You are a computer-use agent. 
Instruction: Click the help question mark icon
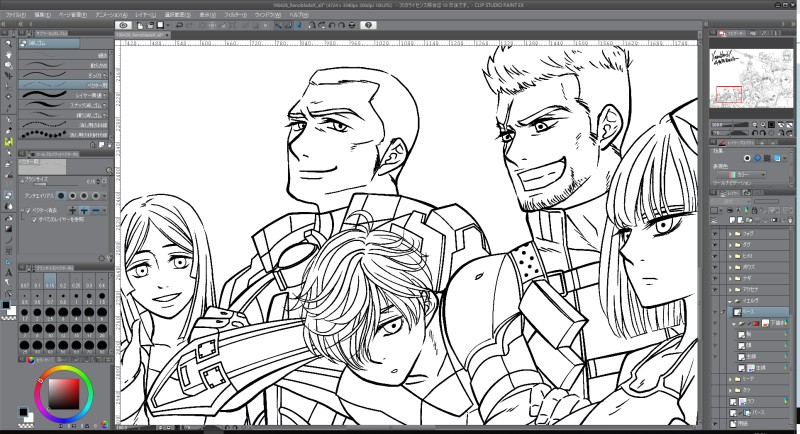coord(368,24)
